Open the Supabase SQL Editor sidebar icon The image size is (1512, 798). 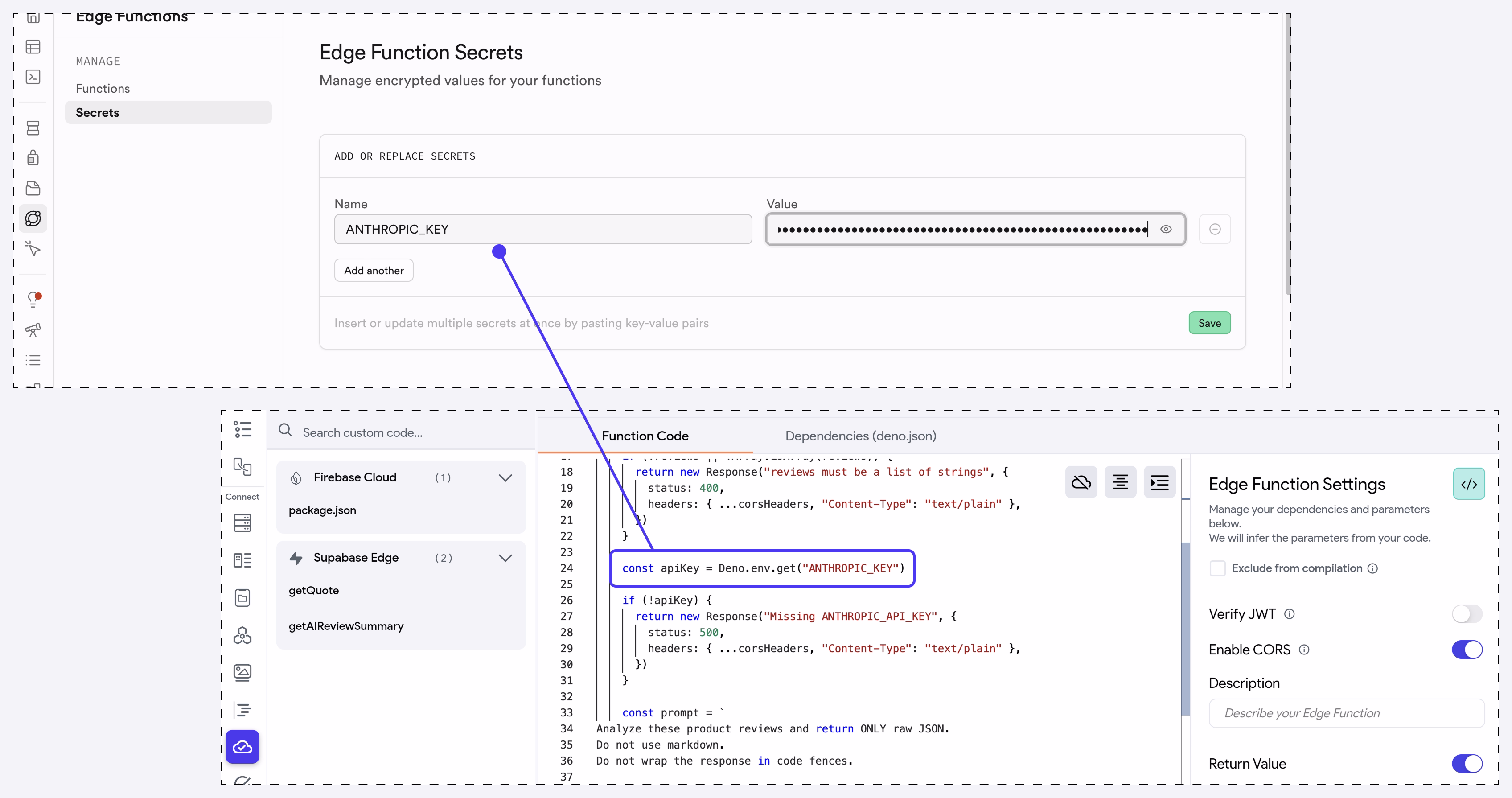tap(33, 77)
